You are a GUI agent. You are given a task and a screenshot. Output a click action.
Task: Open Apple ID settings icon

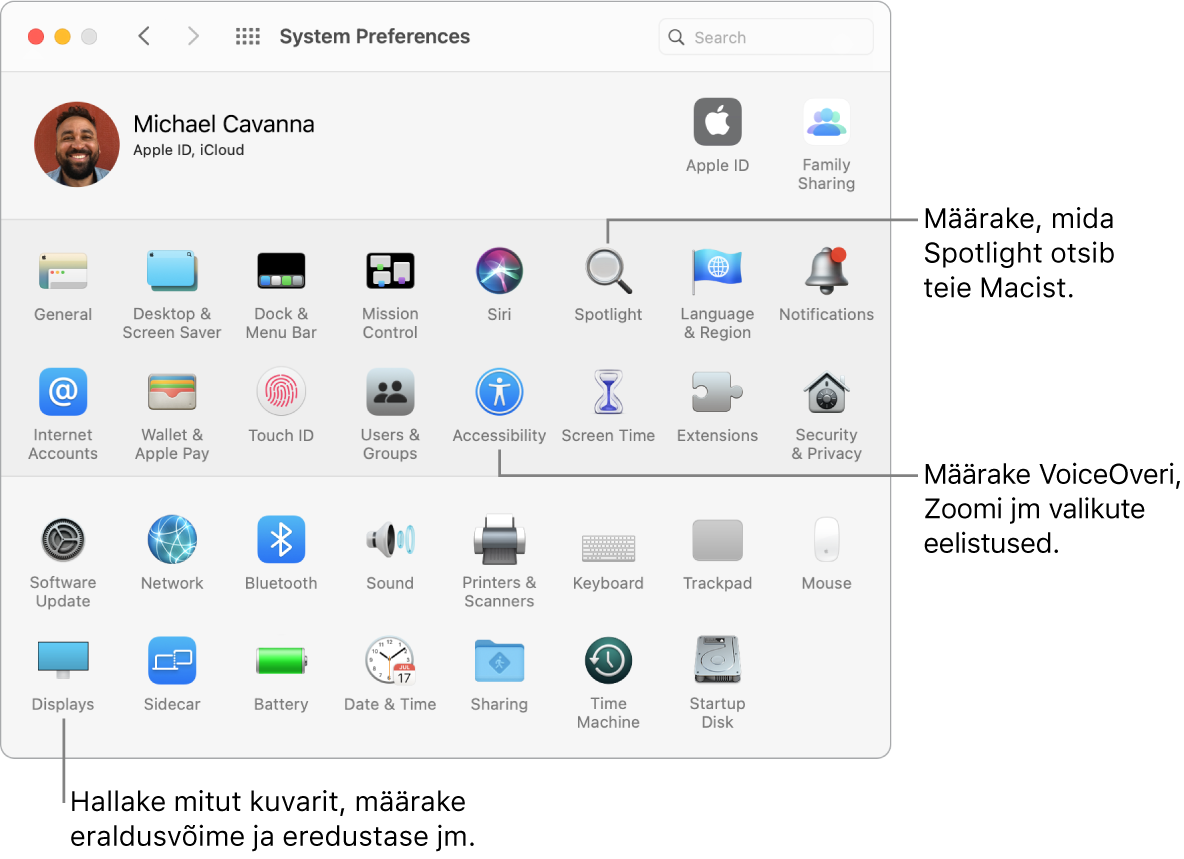[x=717, y=122]
